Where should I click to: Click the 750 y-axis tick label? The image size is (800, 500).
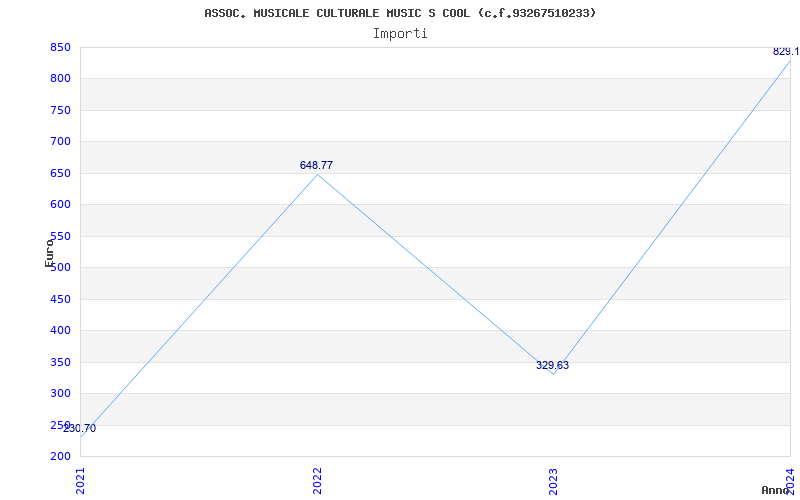point(60,110)
